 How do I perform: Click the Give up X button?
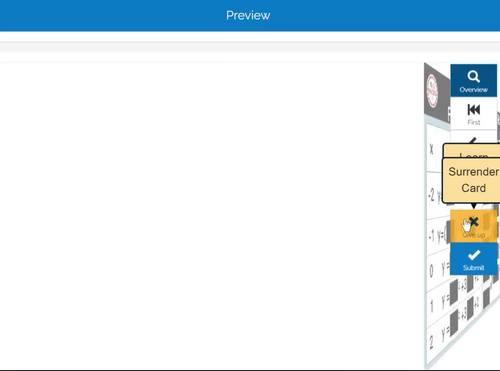[474, 226]
